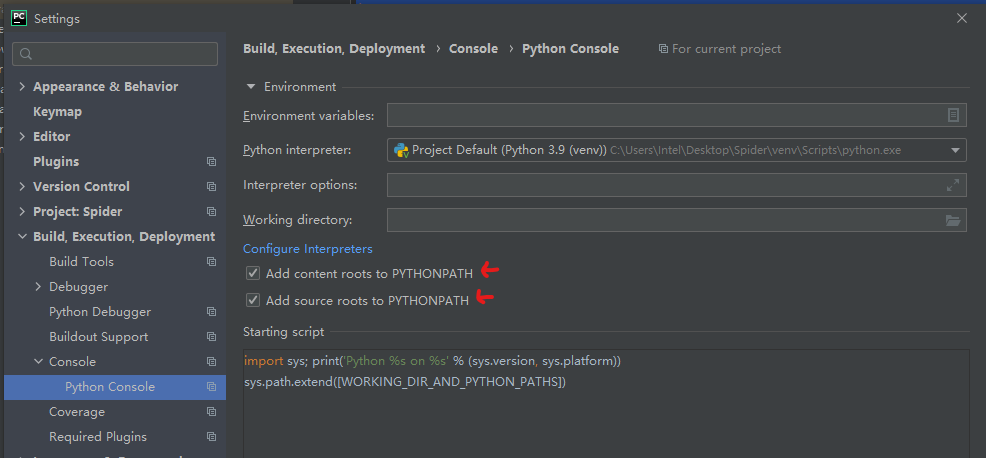Browse for working directory folder icon
This screenshot has width=986, height=458.
[x=953, y=220]
